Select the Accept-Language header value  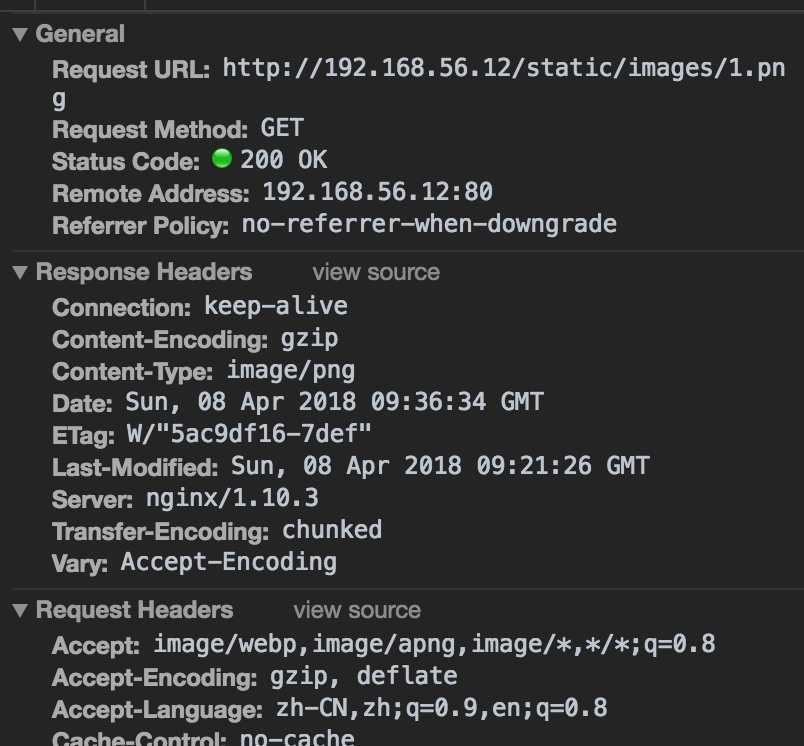pos(441,708)
